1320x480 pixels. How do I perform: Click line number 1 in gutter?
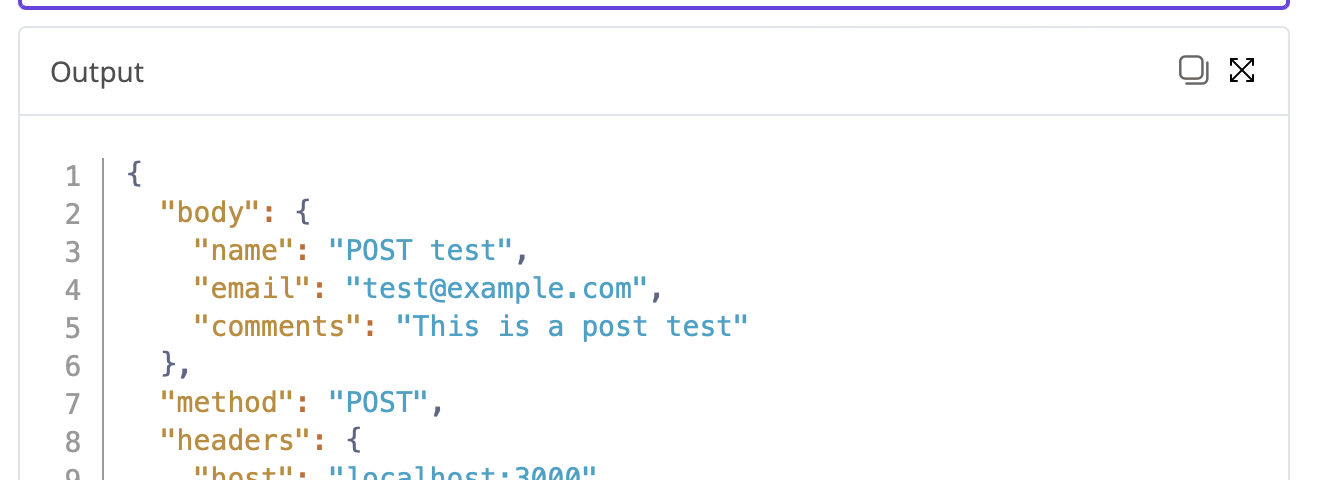pos(72,176)
